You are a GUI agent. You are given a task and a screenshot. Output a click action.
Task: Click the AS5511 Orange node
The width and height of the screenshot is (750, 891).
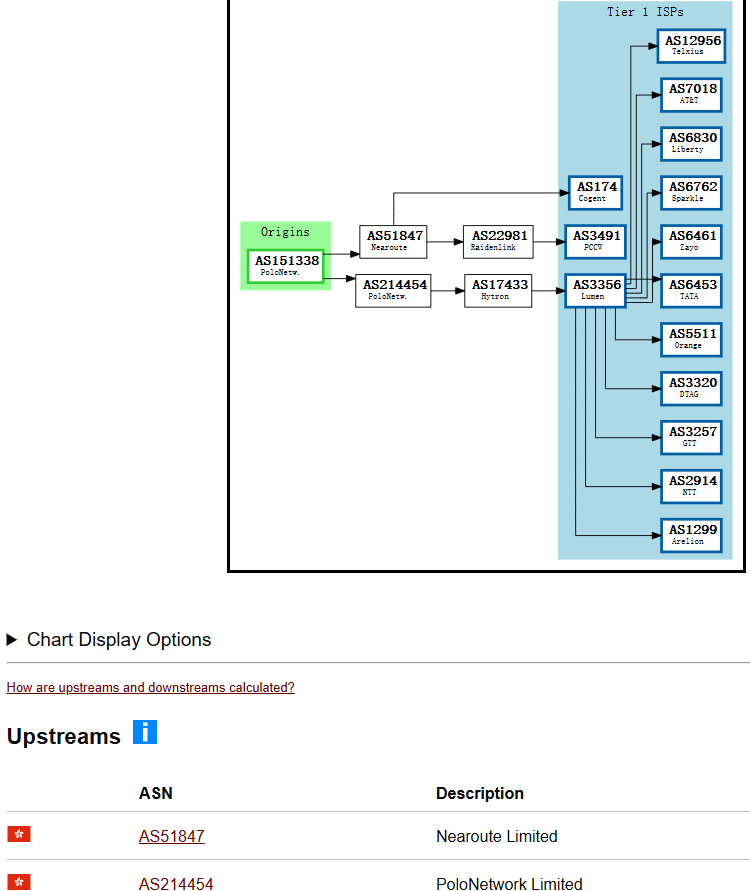691,340
